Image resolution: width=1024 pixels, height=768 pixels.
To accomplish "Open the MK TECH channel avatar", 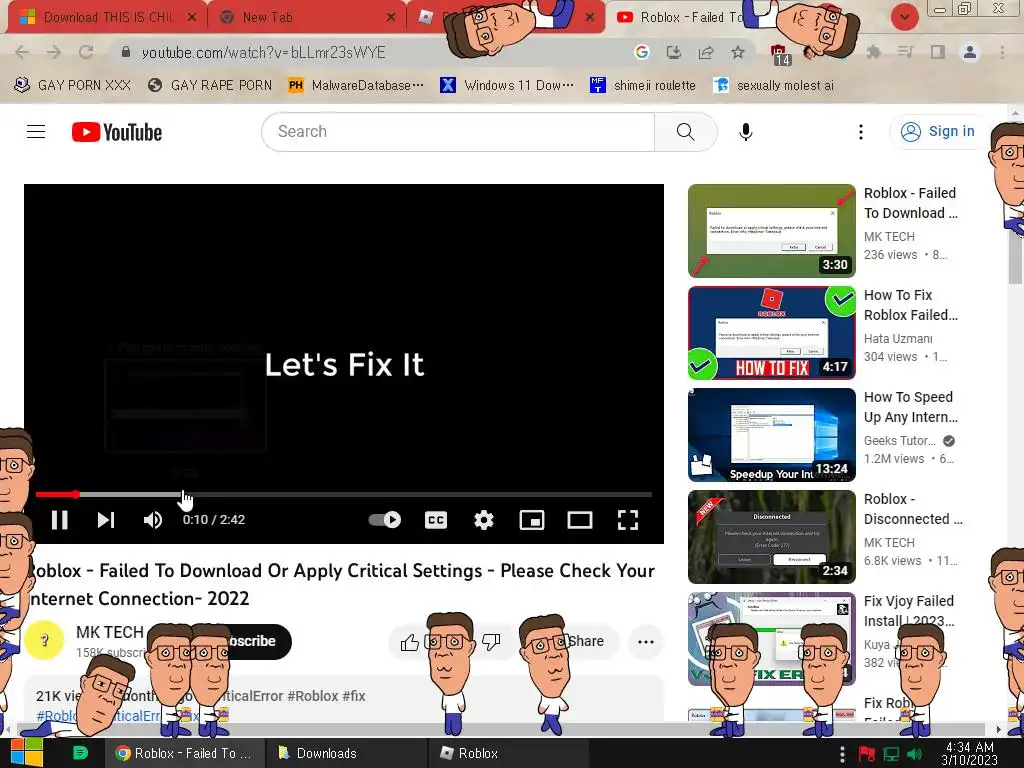I will tap(44, 641).
